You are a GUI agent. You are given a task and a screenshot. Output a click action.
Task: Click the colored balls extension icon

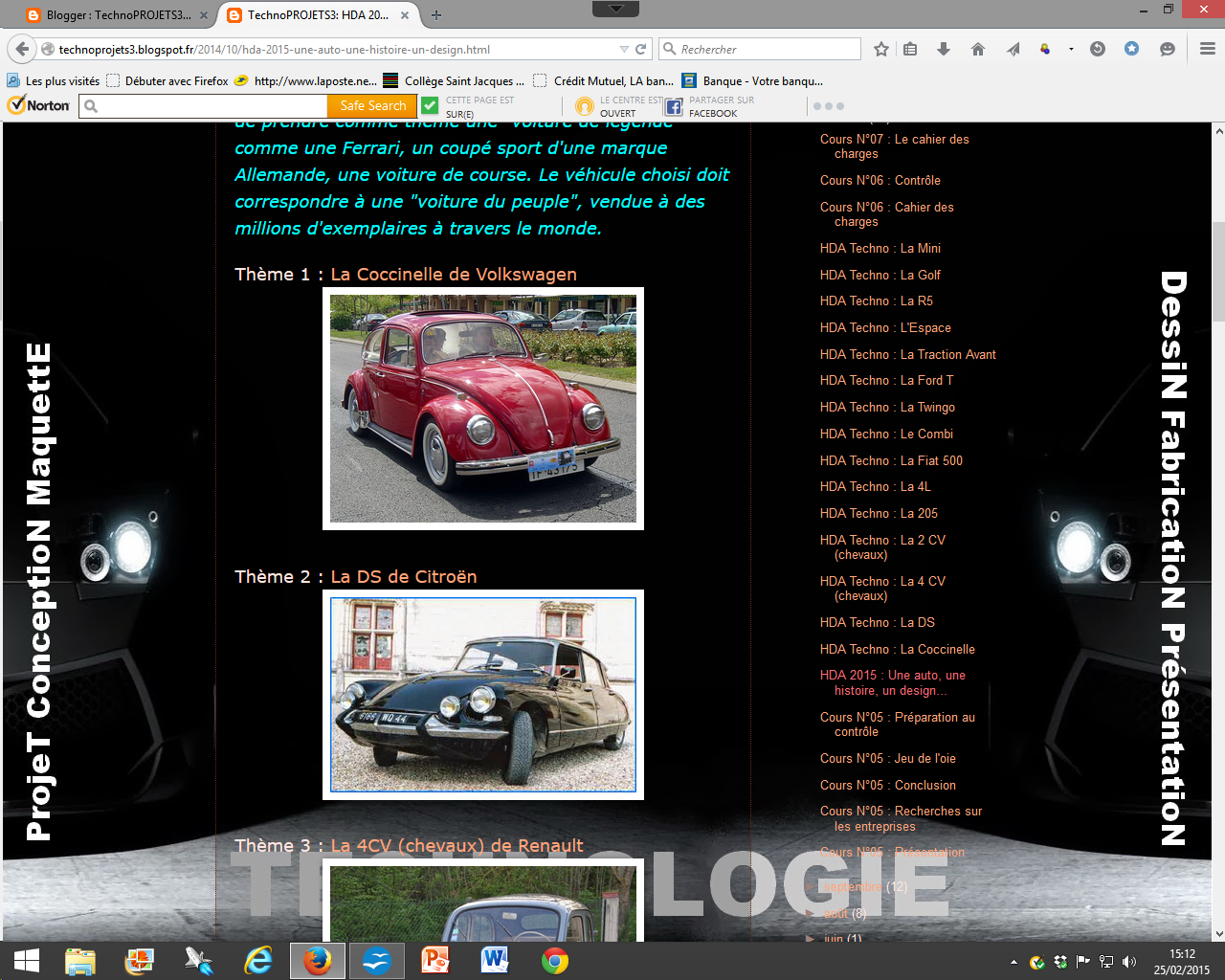(x=1045, y=49)
